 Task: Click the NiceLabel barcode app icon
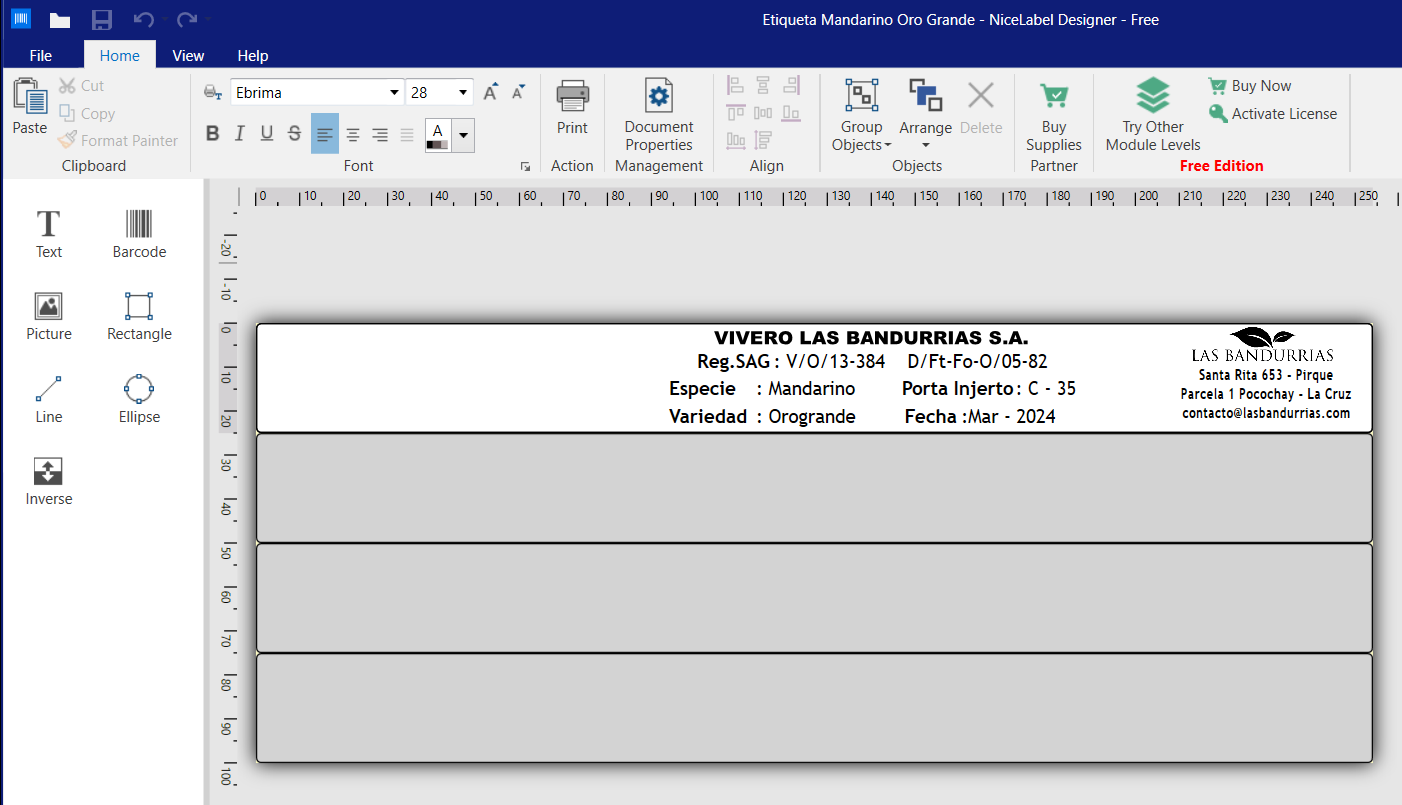[x=20, y=19]
